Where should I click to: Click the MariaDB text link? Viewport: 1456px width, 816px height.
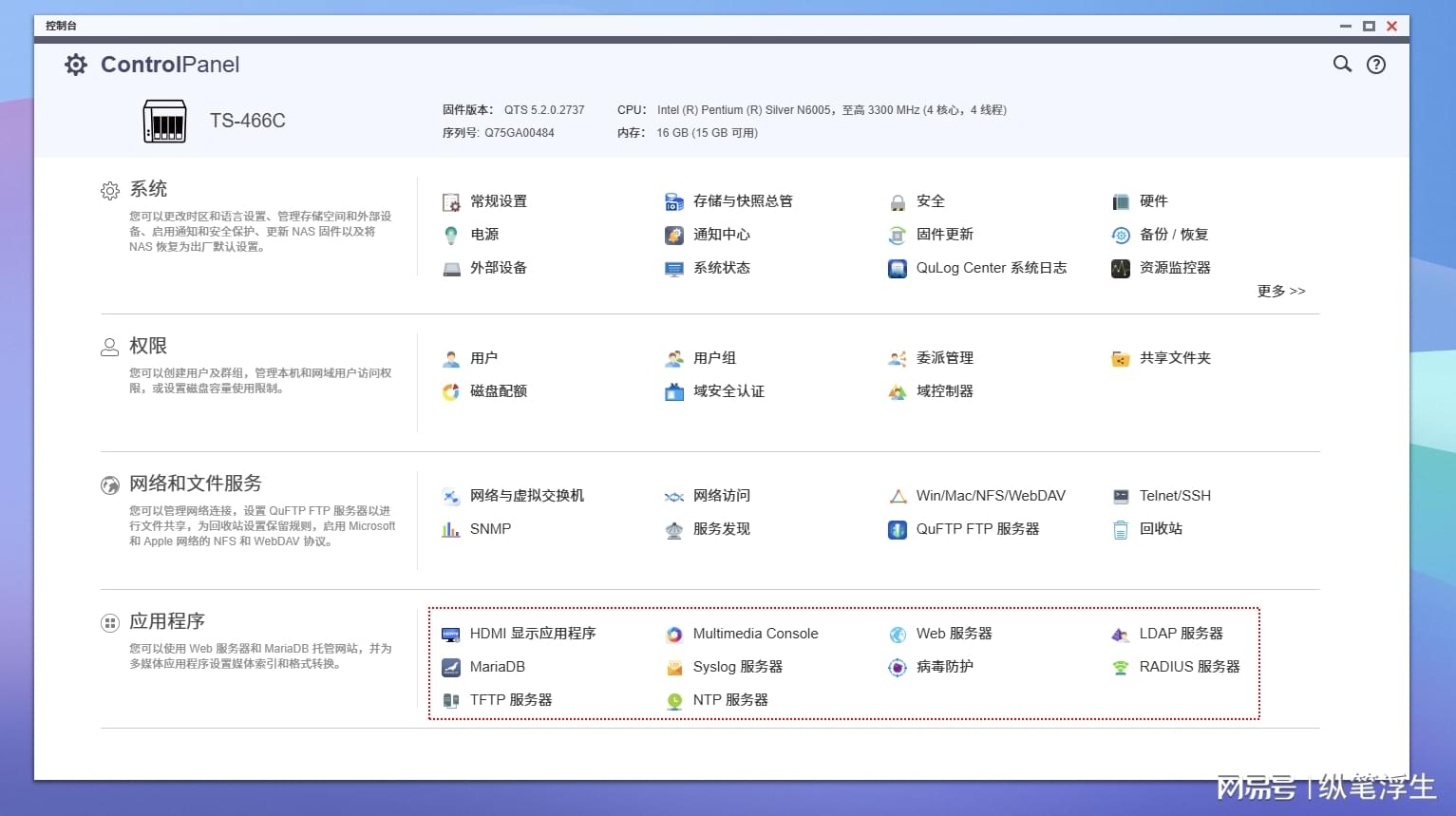point(498,667)
